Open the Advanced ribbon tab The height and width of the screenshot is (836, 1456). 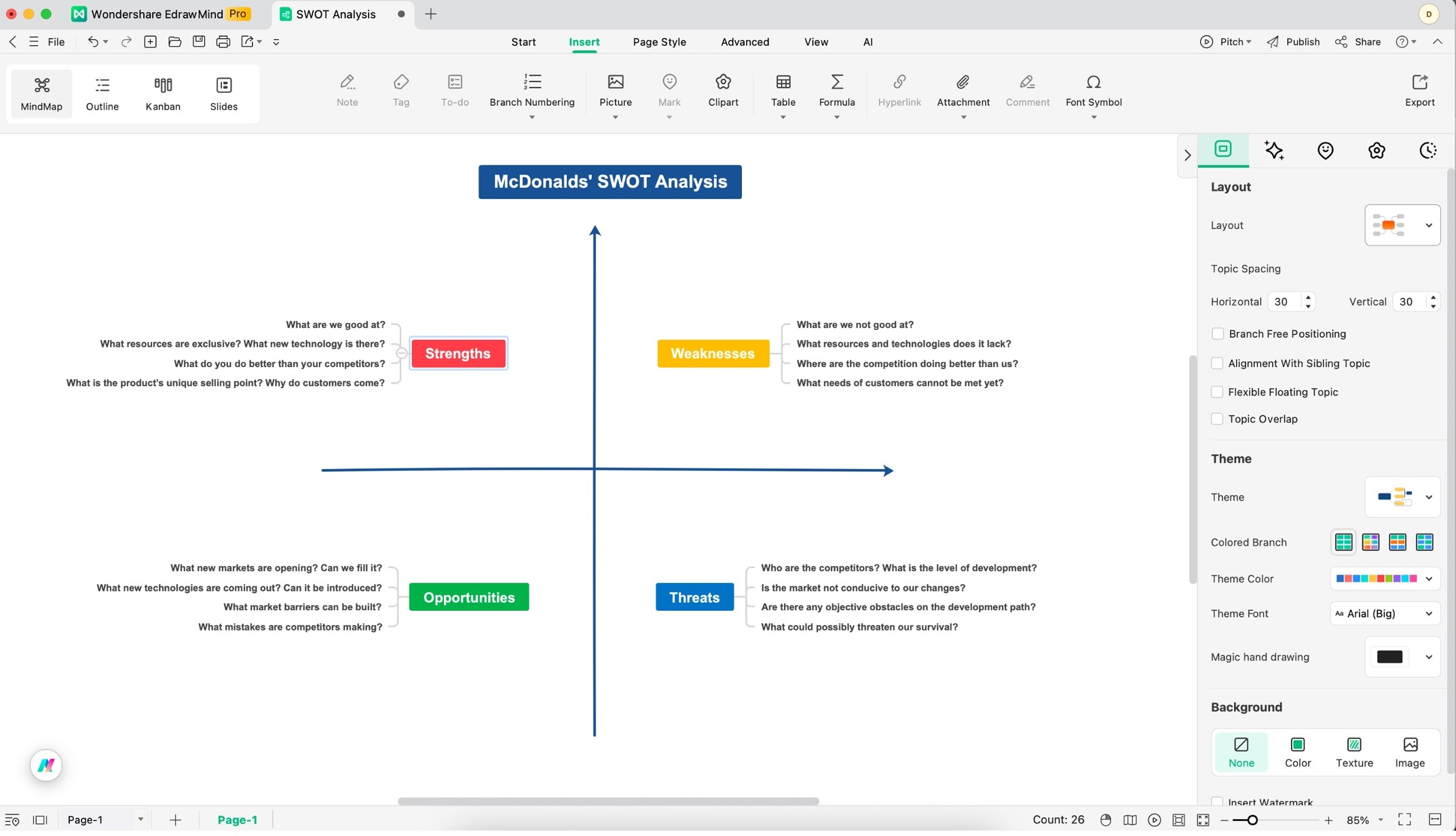coord(745,41)
